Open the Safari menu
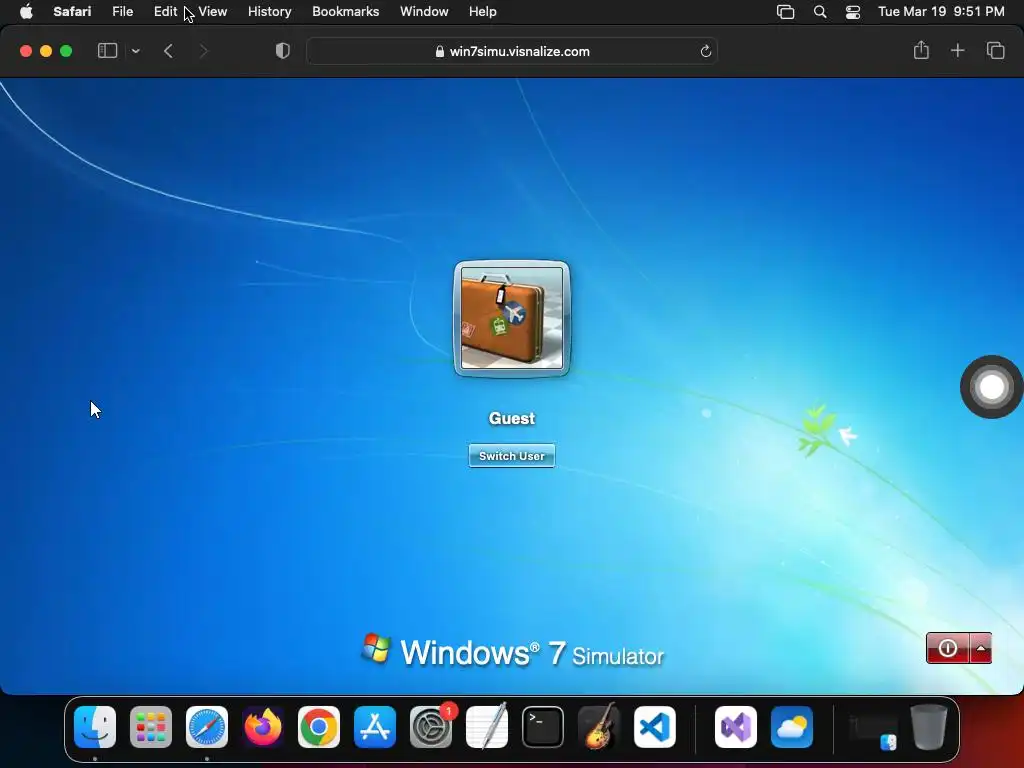 pos(72,12)
